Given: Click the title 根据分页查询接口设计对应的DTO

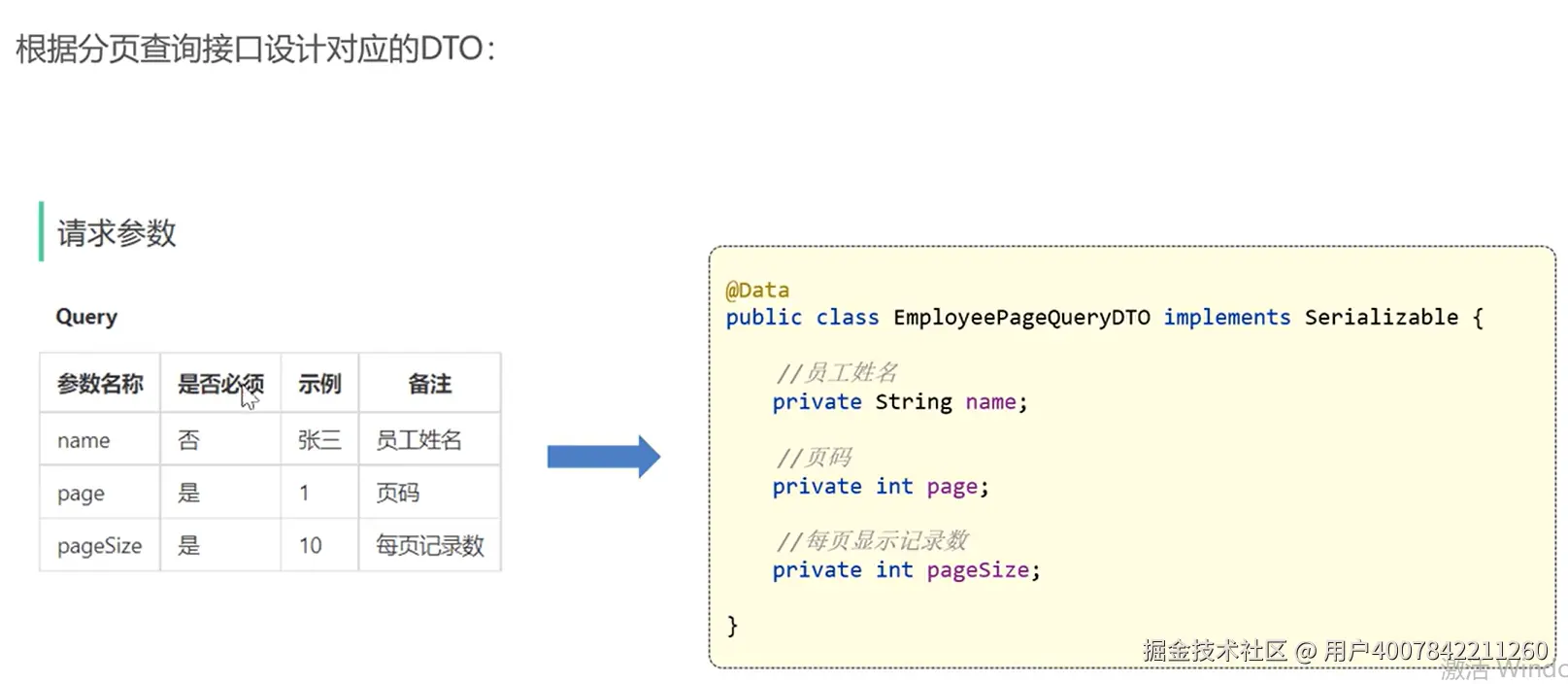Looking at the screenshot, I should click(255, 49).
